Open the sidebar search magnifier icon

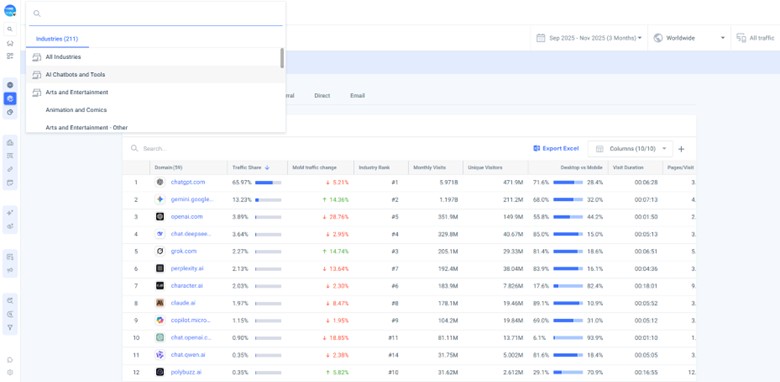click(10, 29)
